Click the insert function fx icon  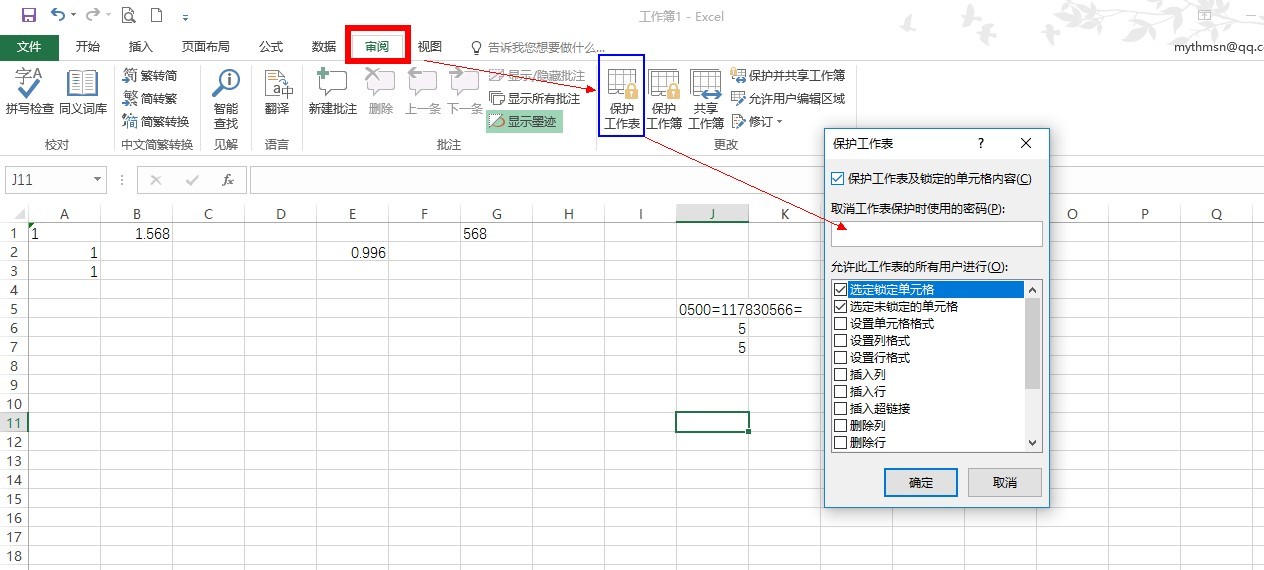pyautogui.click(x=228, y=180)
